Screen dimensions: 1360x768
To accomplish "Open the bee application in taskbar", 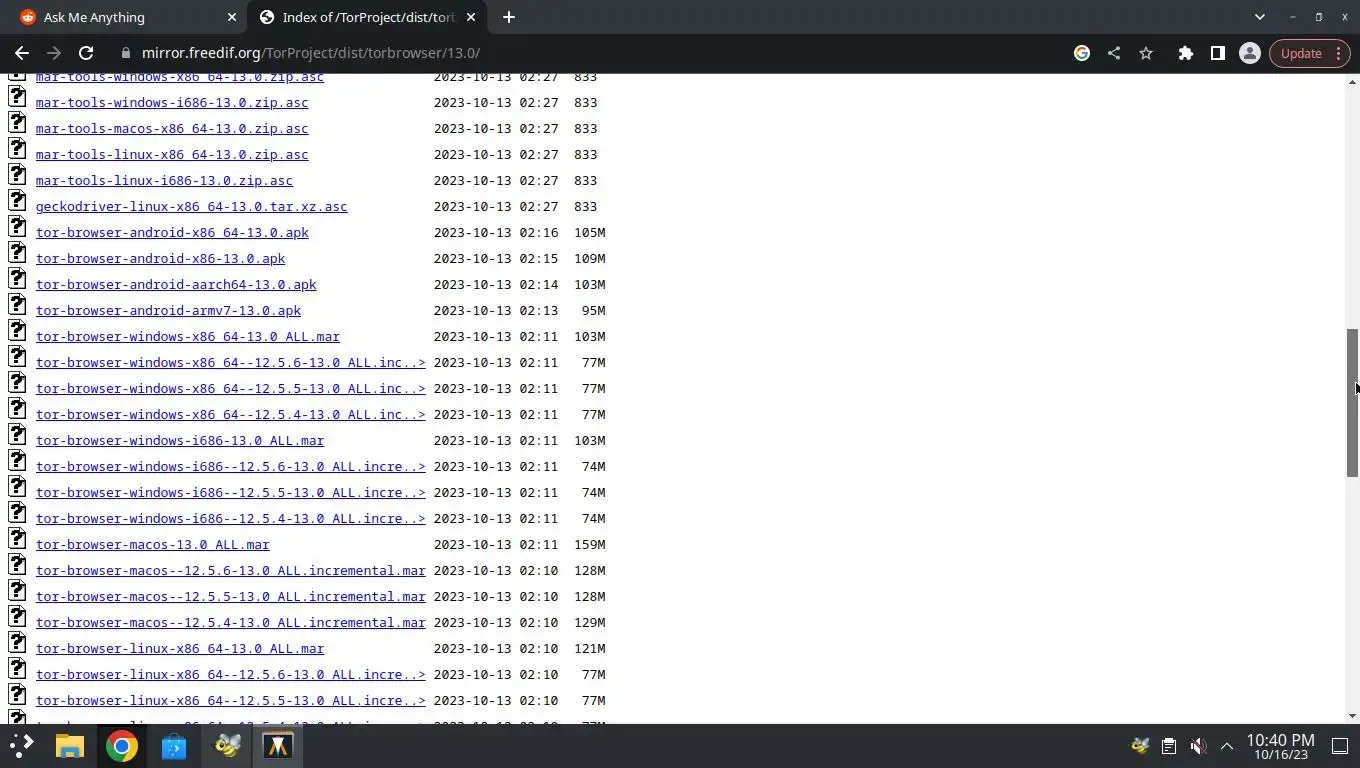I will point(227,745).
